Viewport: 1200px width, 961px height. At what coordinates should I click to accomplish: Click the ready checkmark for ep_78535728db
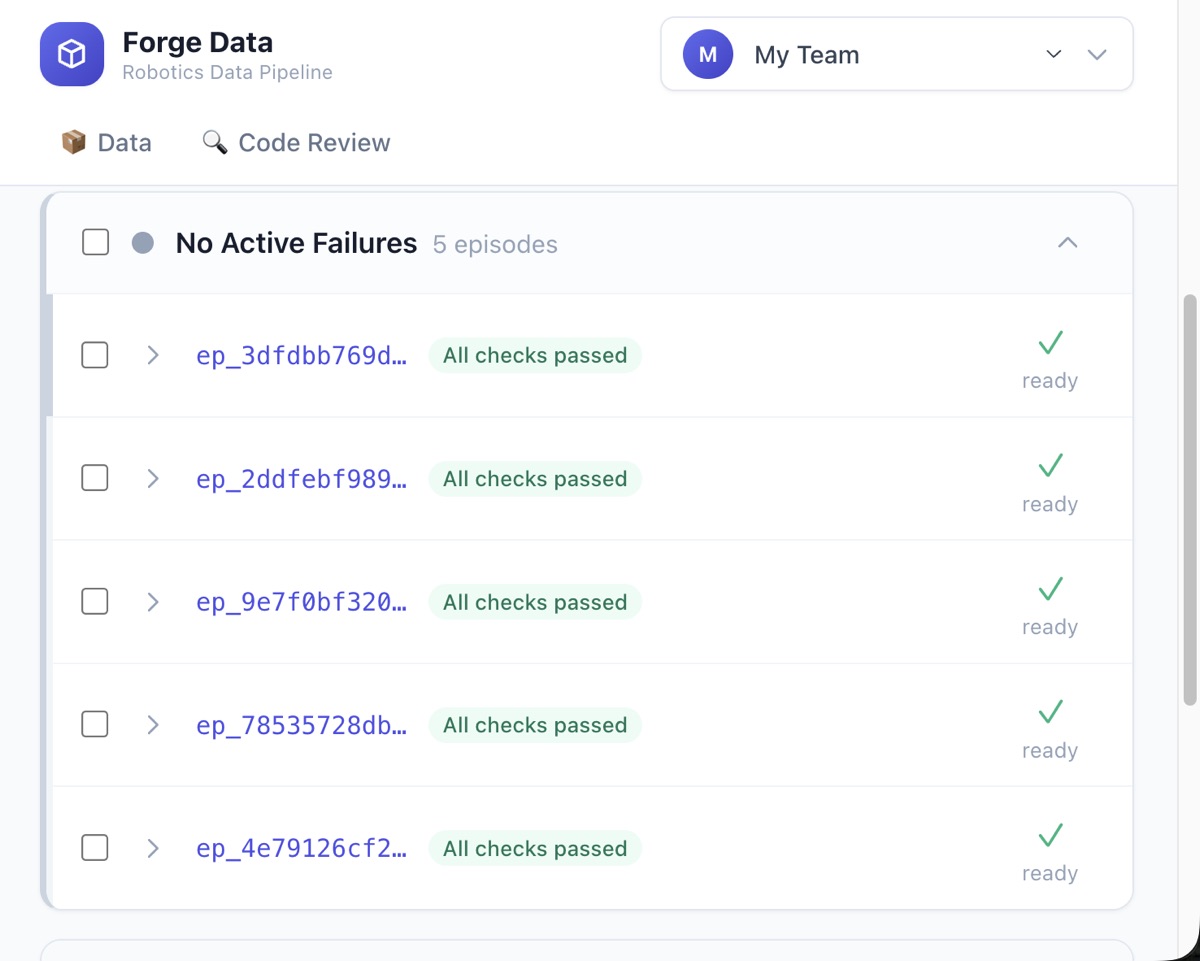(1050, 712)
